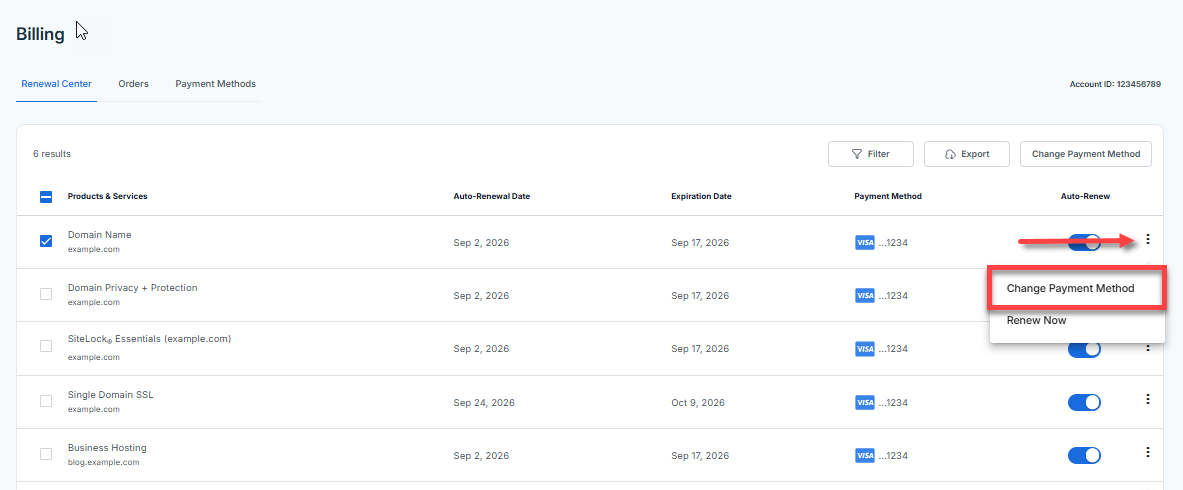This screenshot has height=490, width=1183.
Task: Disable auto-renew for Single Domain SSL
Action: click(1084, 402)
